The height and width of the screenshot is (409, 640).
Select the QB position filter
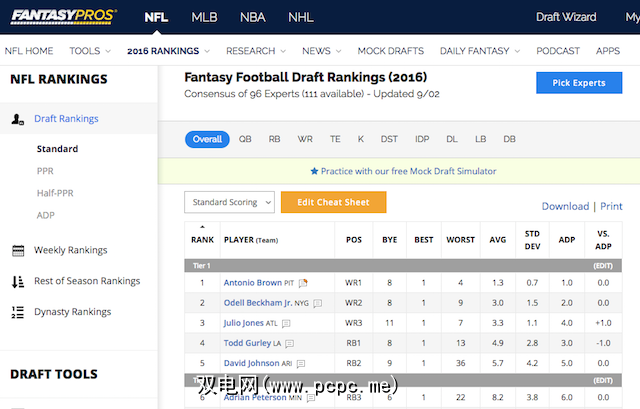245,139
